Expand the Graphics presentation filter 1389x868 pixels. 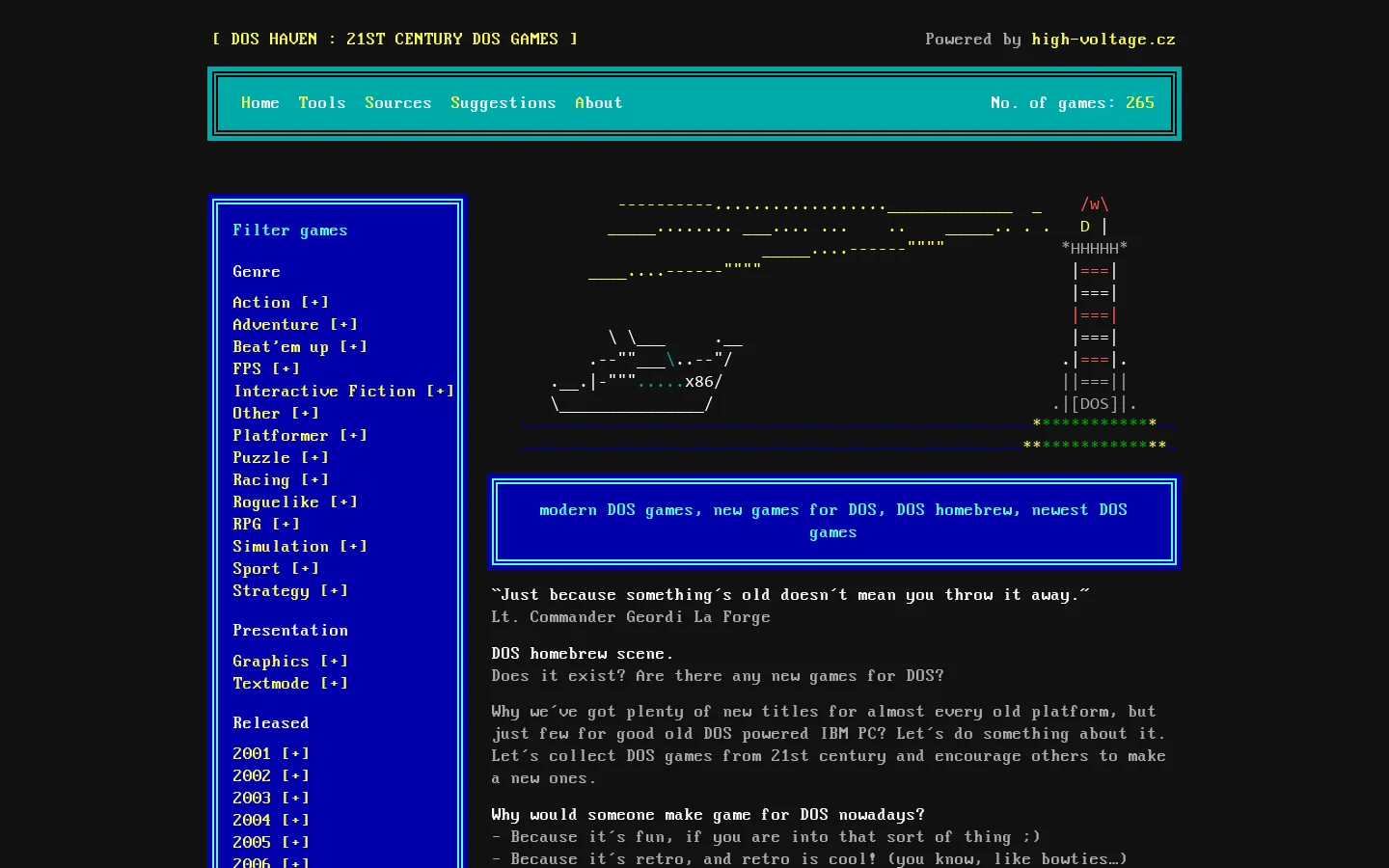[289, 662]
